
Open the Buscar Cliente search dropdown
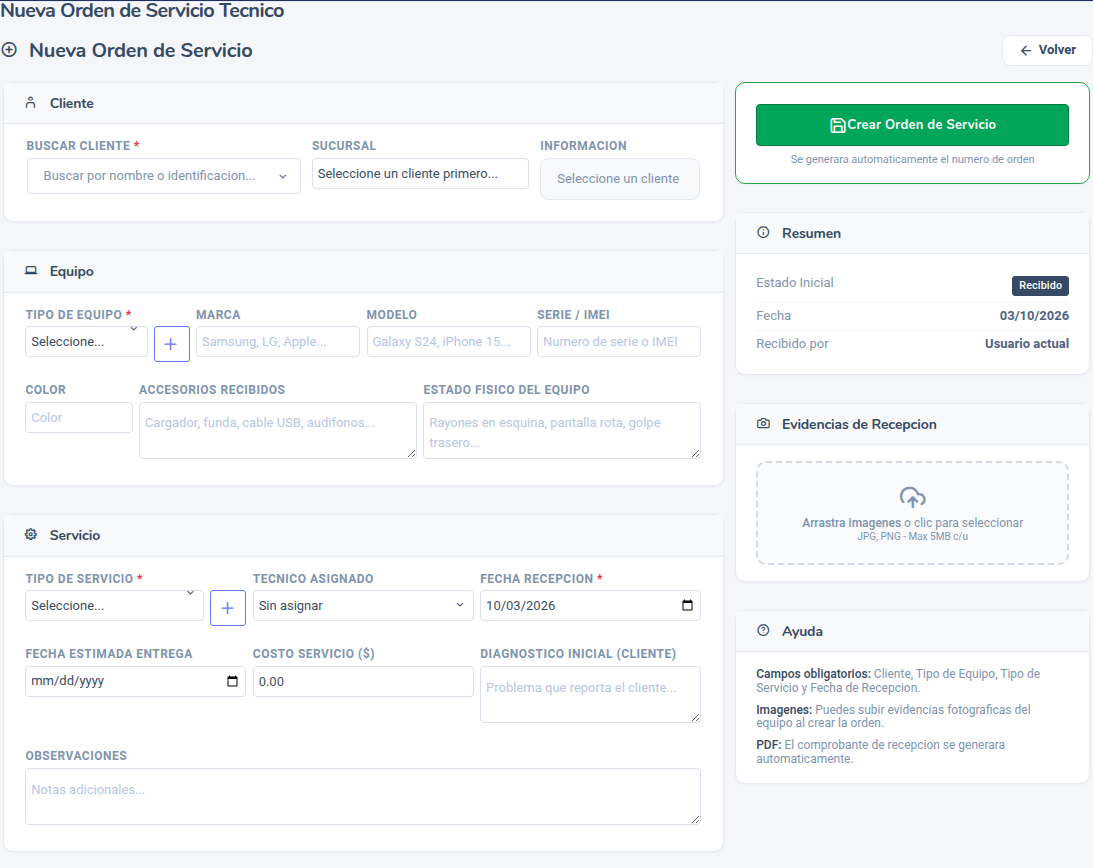[164, 176]
